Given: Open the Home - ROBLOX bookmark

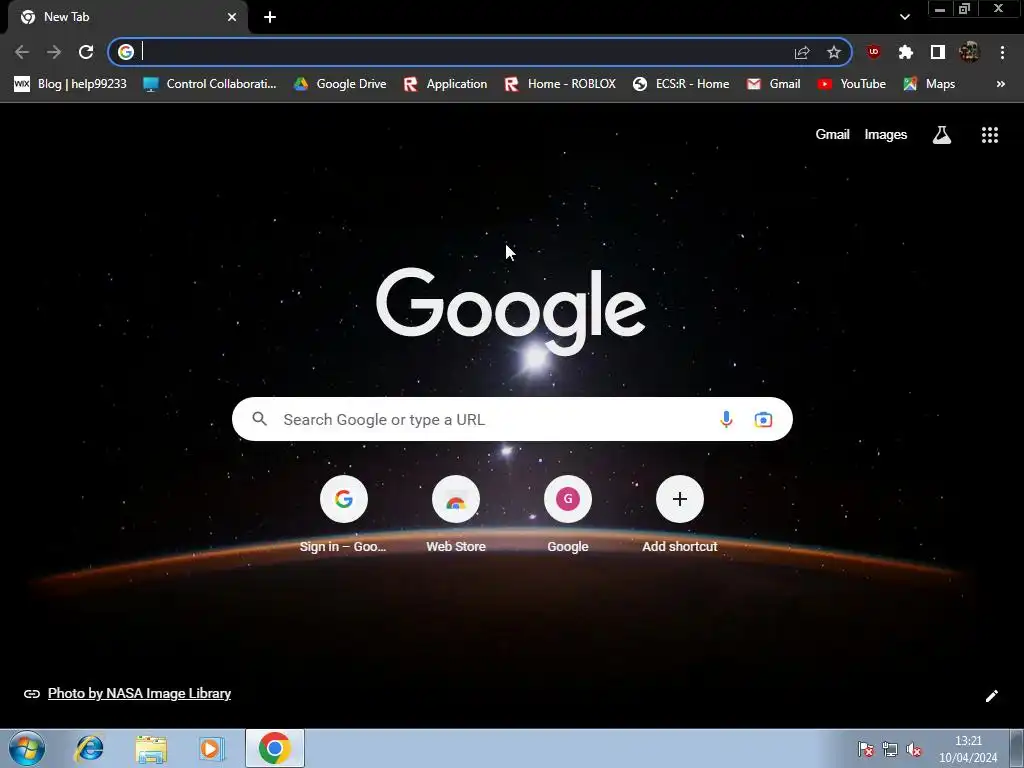Looking at the screenshot, I should click(560, 84).
